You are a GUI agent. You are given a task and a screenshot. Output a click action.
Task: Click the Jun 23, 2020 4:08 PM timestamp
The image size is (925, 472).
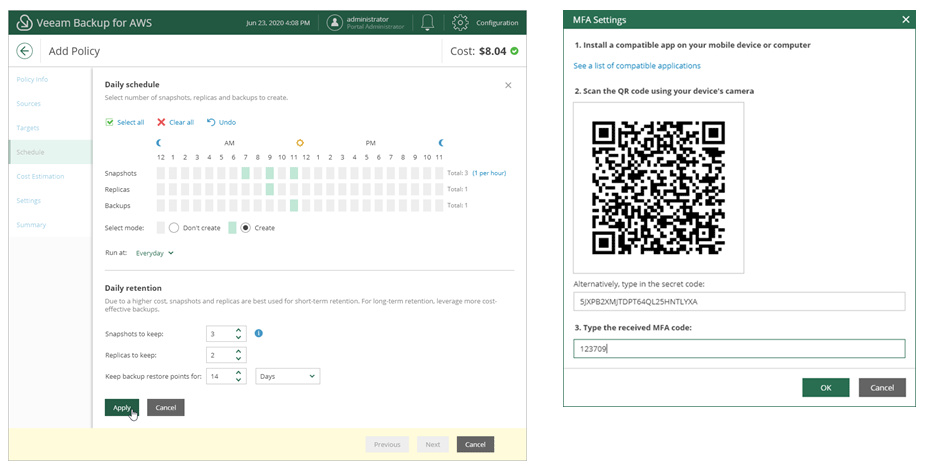click(278, 23)
